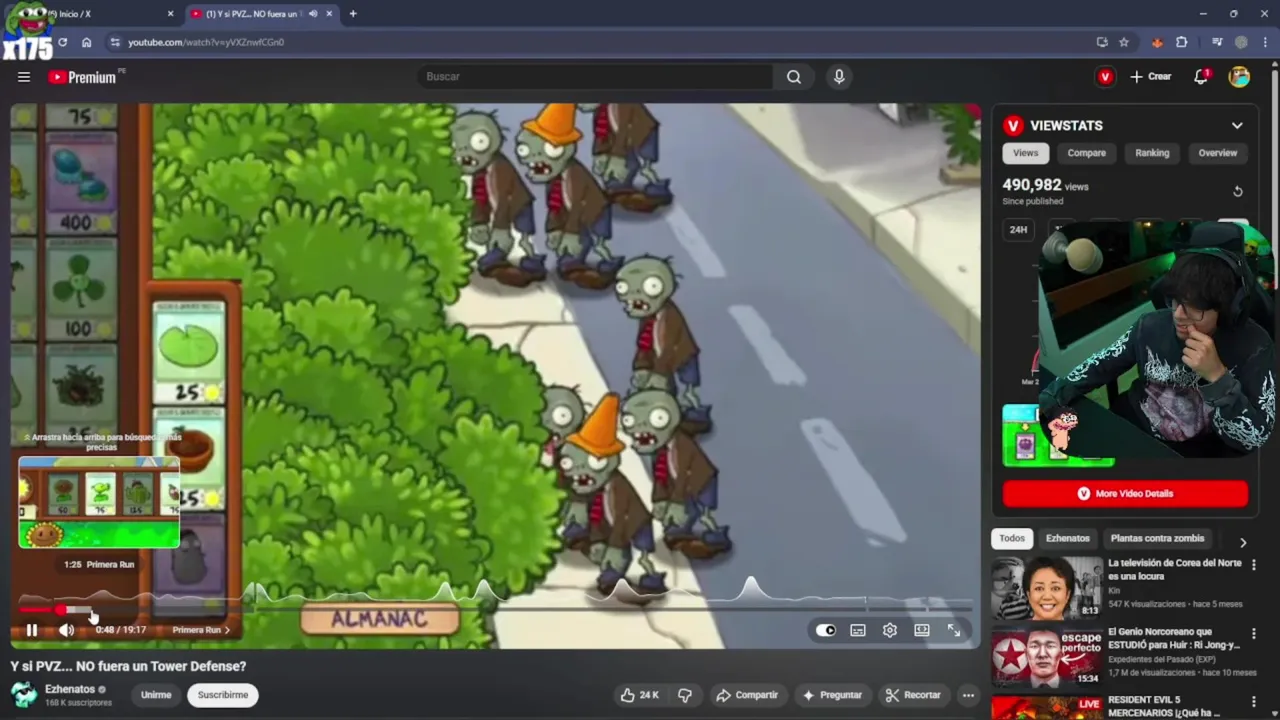The width and height of the screenshot is (1280, 720).
Task: Open the YouTube hamburger guide menu
Action: pos(24,77)
